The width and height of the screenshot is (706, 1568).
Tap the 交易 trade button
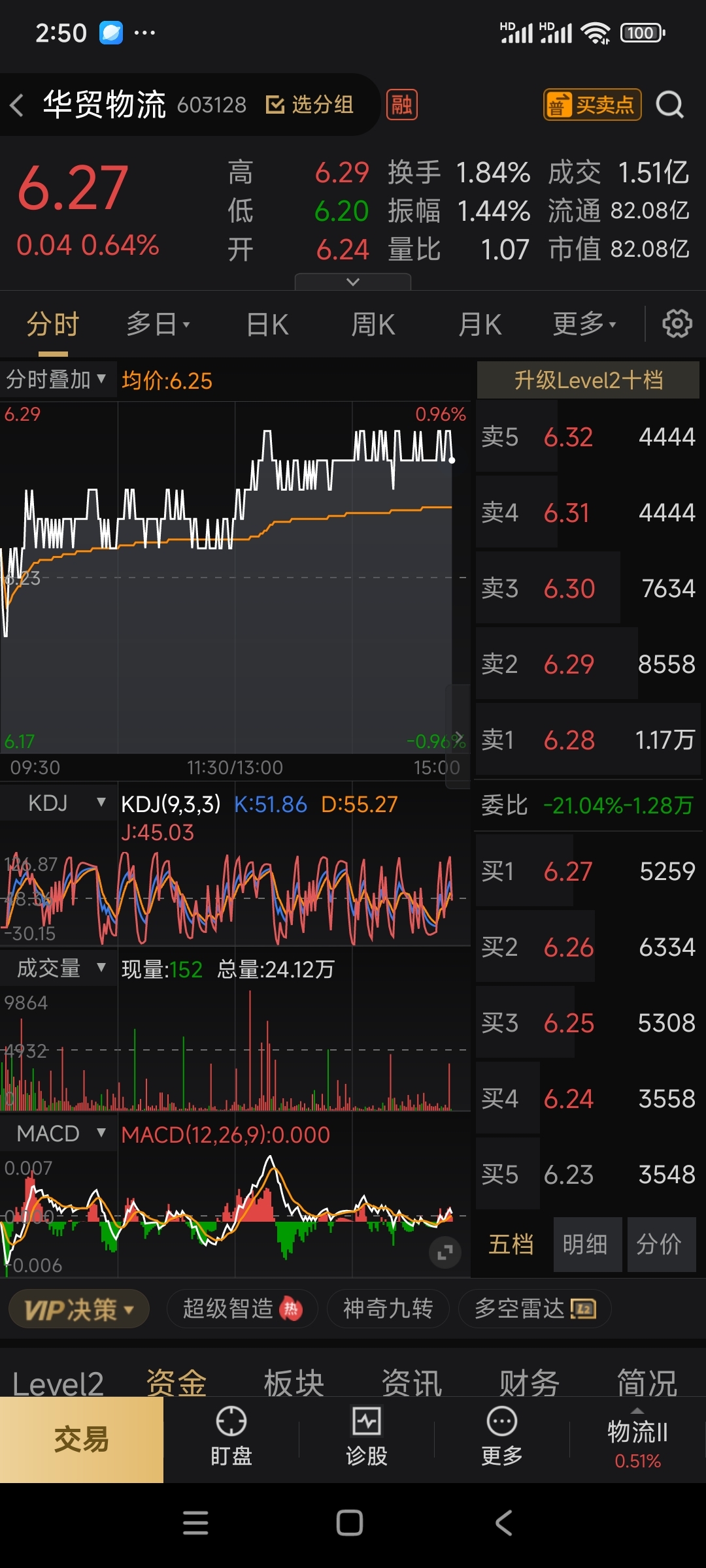coord(82,1439)
